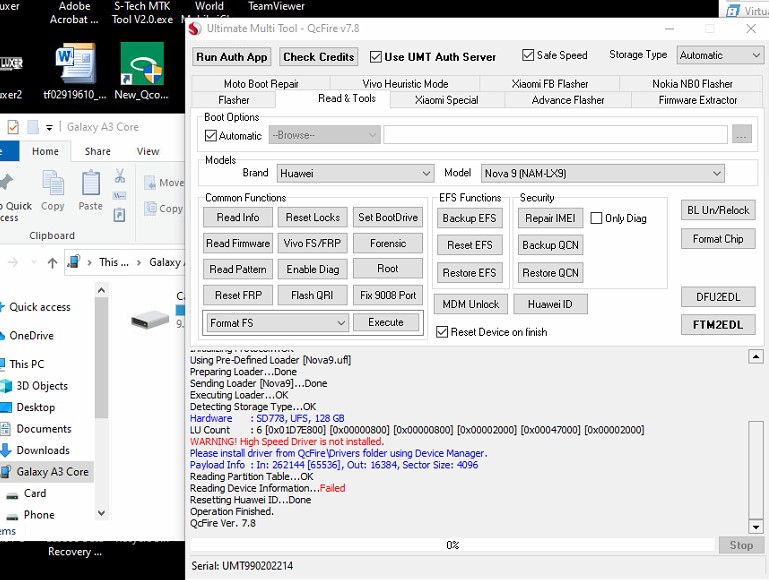
Task: Select Galaxy A3 Core in Explorer sidebar
Action: [x=47, y=472]
